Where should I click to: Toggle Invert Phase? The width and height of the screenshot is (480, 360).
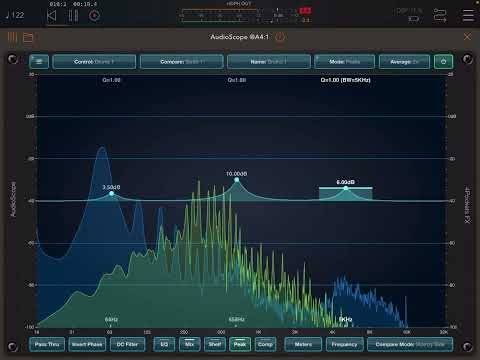point(87,344)
